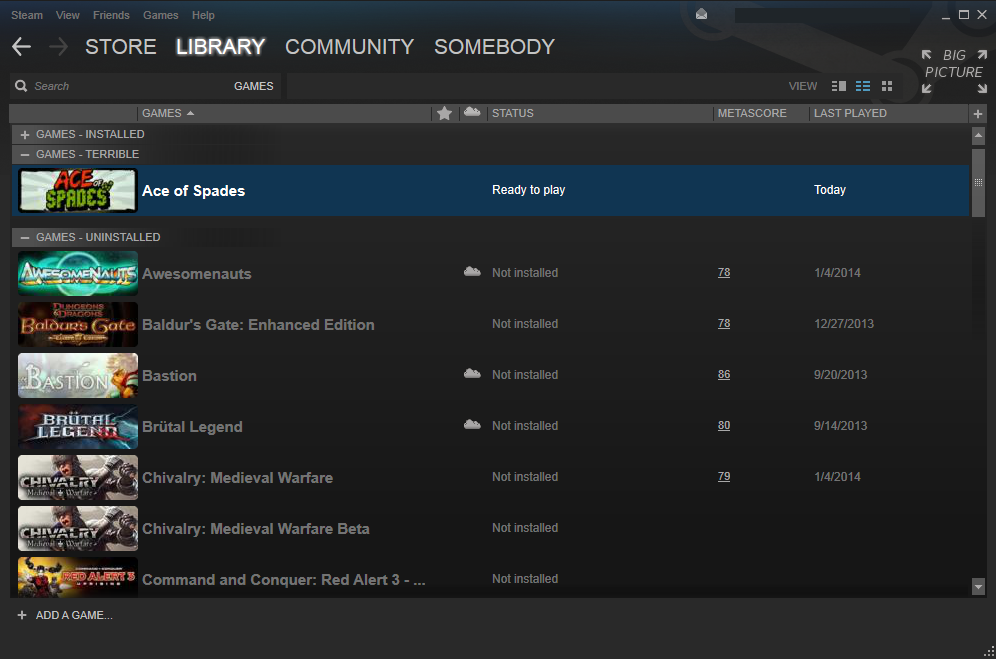Open the View menu
996x659 pixels.
(x=67, y=15)
